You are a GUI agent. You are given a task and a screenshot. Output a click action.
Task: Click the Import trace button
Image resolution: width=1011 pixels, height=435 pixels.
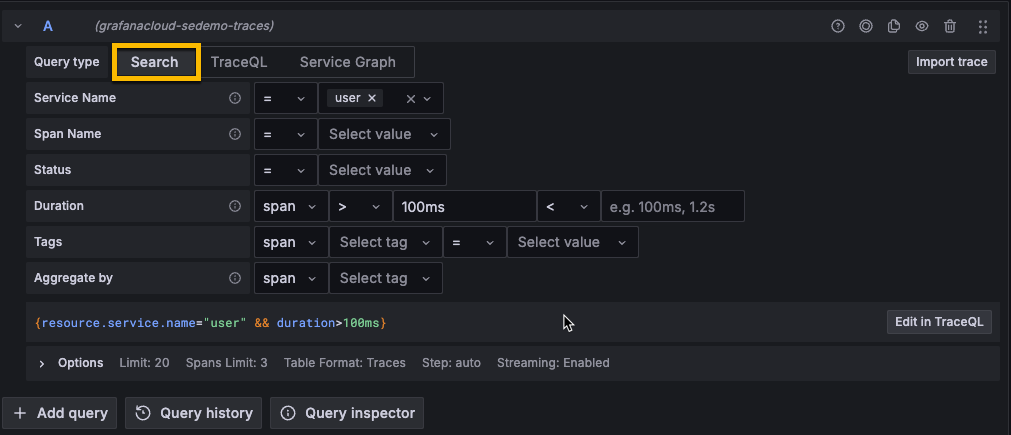click(951, 62)
